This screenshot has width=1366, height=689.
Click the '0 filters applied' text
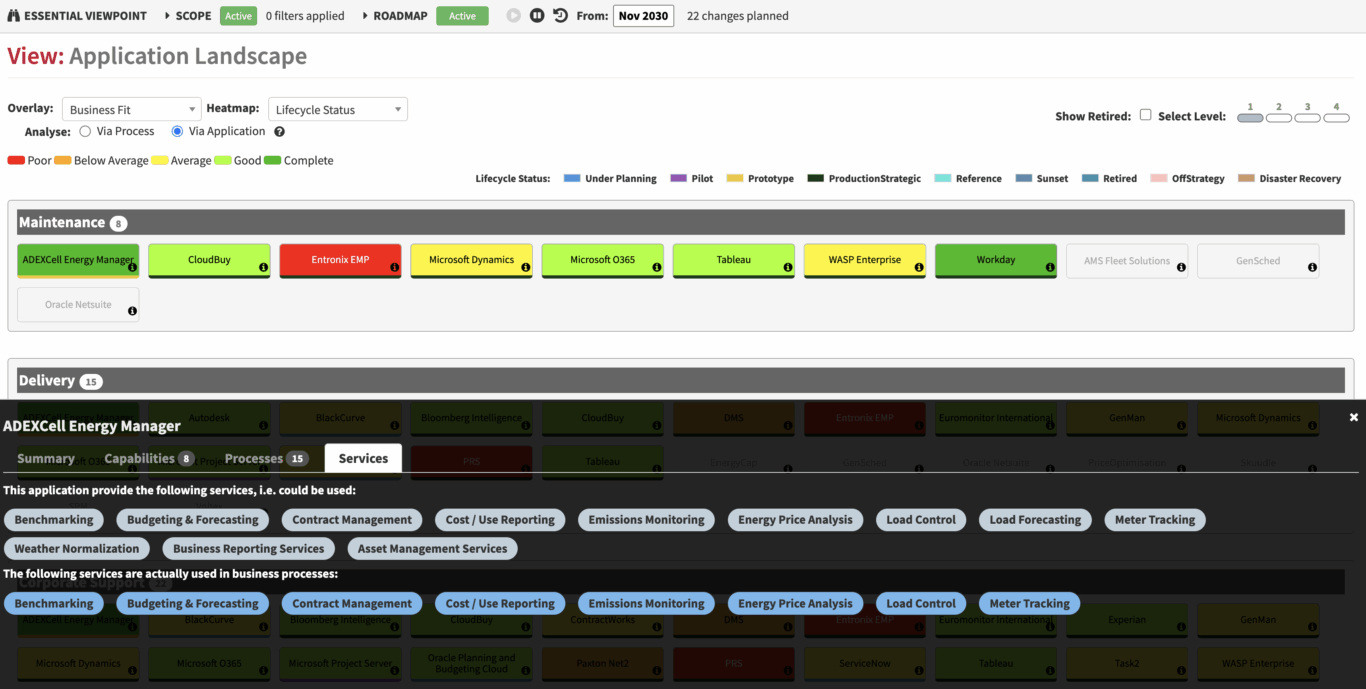click(x=305, y=16)
